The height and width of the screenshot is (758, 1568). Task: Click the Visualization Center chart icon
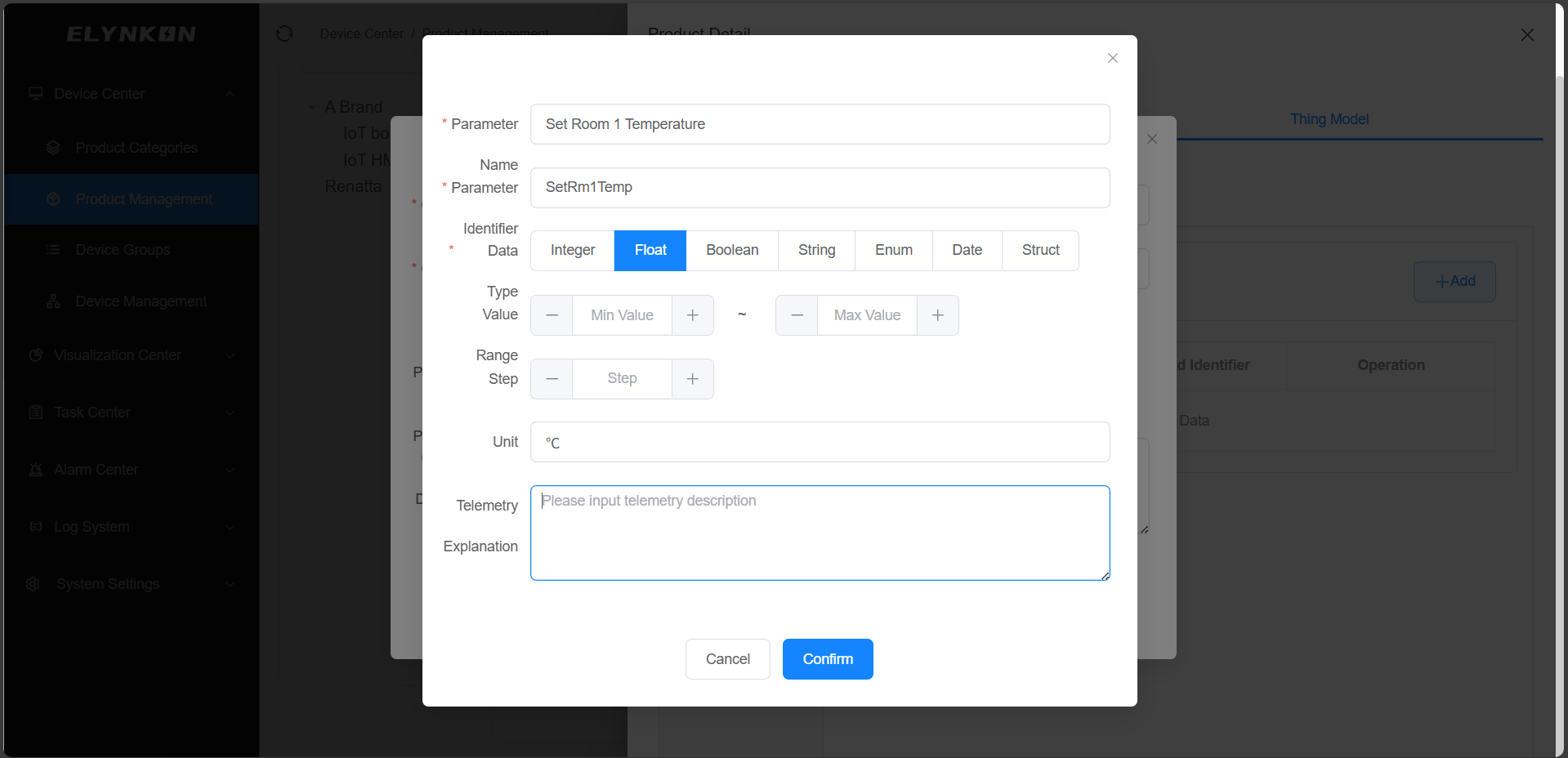[x=36, y=355]
